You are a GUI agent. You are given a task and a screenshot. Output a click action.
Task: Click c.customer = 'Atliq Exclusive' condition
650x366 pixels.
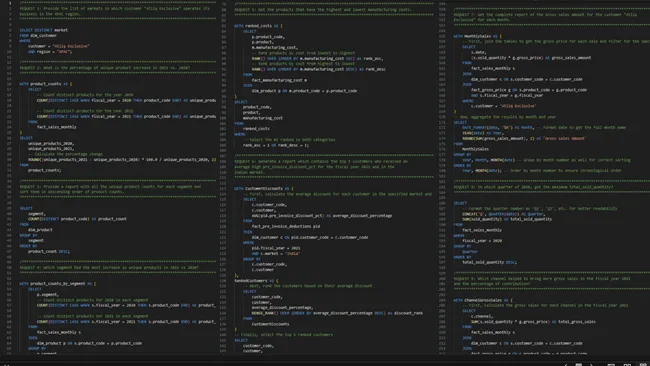[504, 106]
